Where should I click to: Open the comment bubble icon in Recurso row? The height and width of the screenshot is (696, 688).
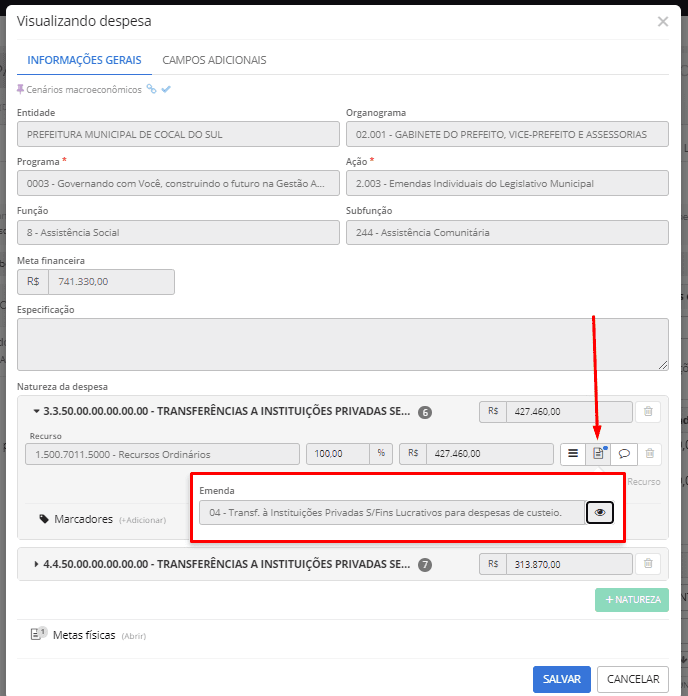pyautogui.click(x=624, y=454)
